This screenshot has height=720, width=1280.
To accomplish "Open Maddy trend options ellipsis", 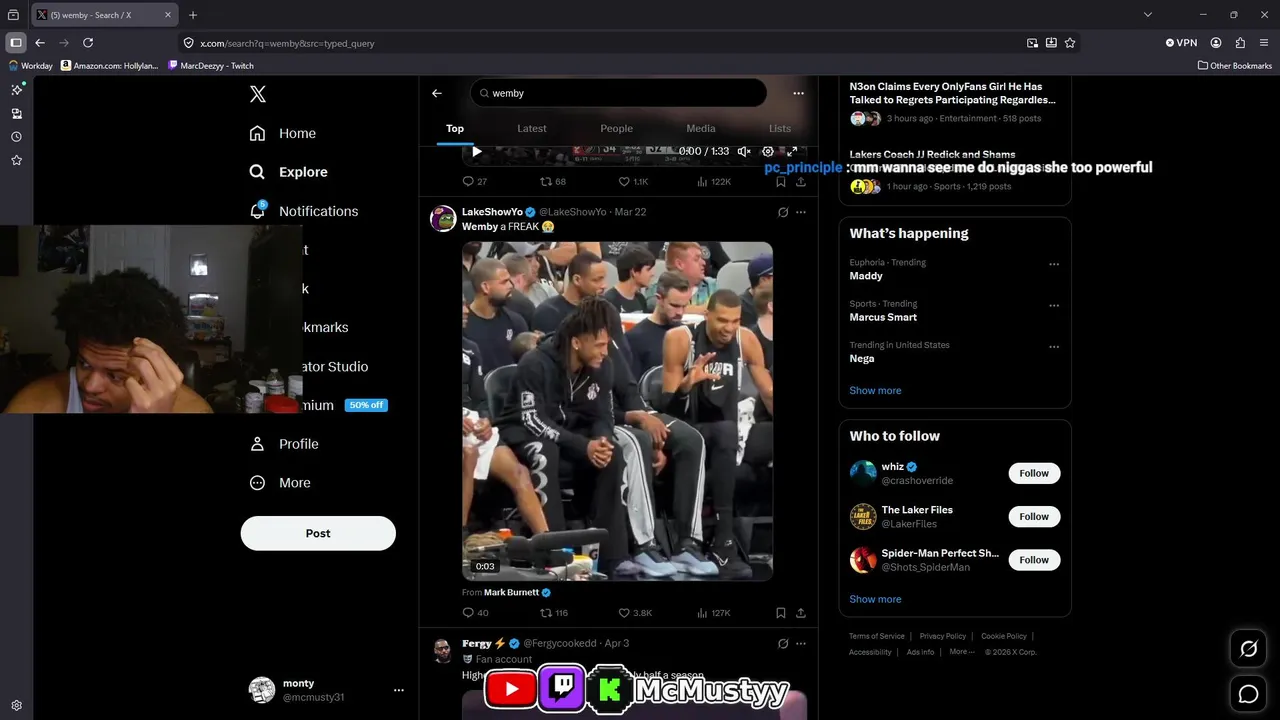I will (x=1054, y=264).
